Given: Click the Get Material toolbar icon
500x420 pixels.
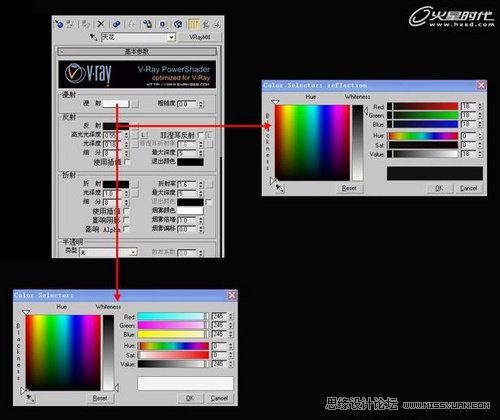Looking at the screenshot, I should pyautogui.click(x=59, y=24).
